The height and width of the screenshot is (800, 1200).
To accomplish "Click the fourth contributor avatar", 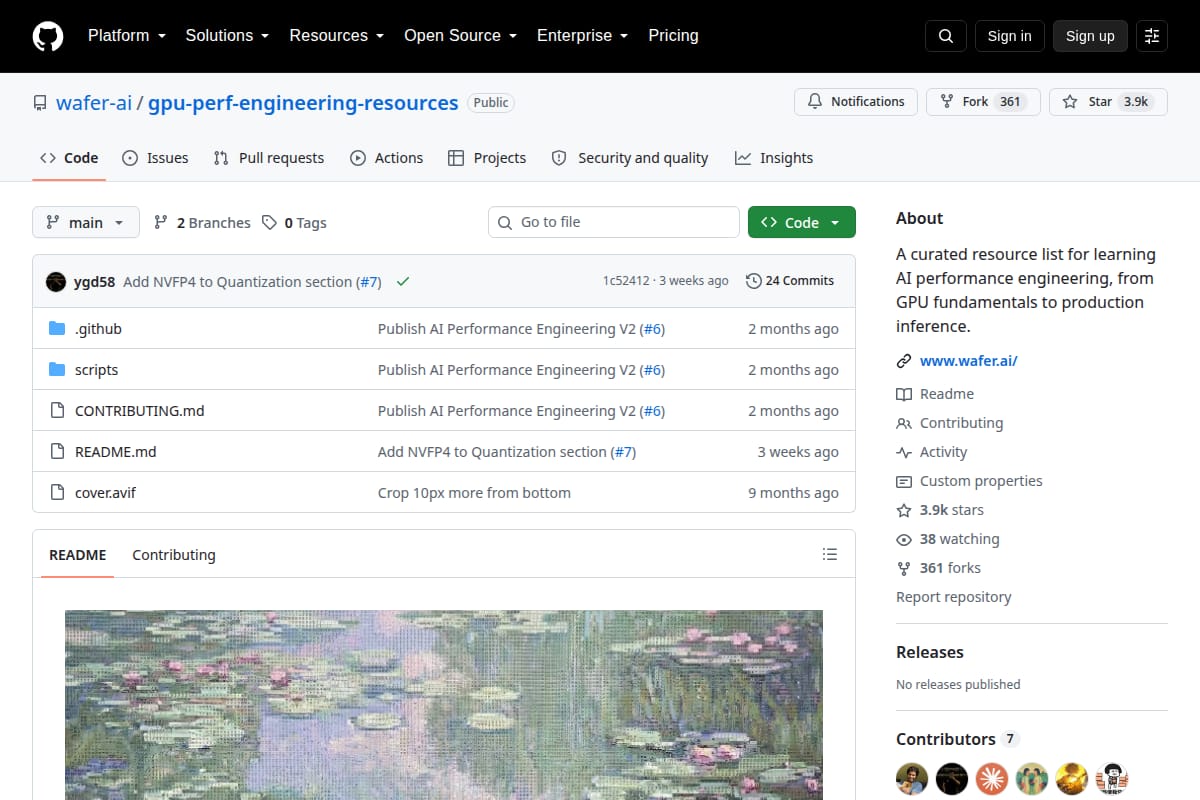I will 1032,778.
